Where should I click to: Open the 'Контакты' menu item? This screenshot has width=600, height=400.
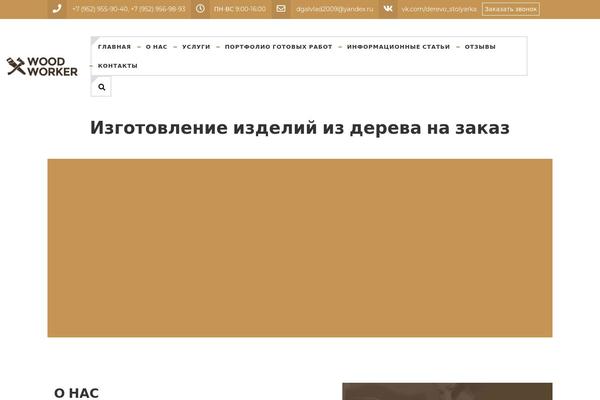point(117,66)
